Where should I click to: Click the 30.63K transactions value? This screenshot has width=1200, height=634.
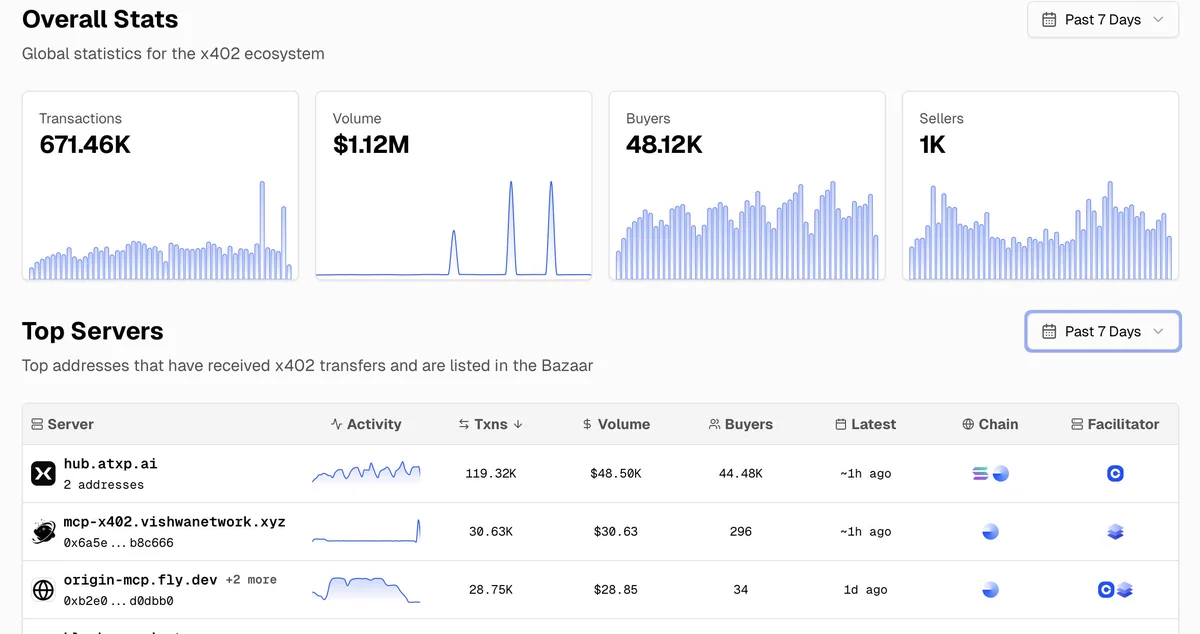[491, 531]
